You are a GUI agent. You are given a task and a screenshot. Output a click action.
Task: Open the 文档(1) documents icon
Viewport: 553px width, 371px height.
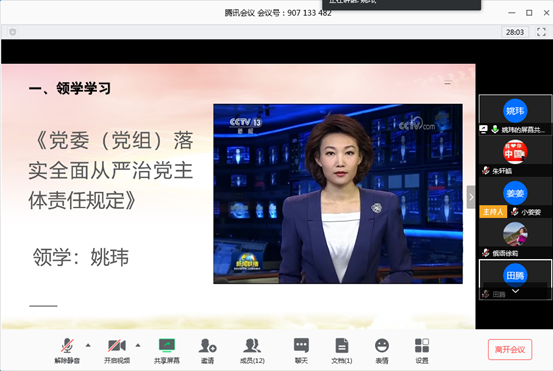(x=341, y=351)
